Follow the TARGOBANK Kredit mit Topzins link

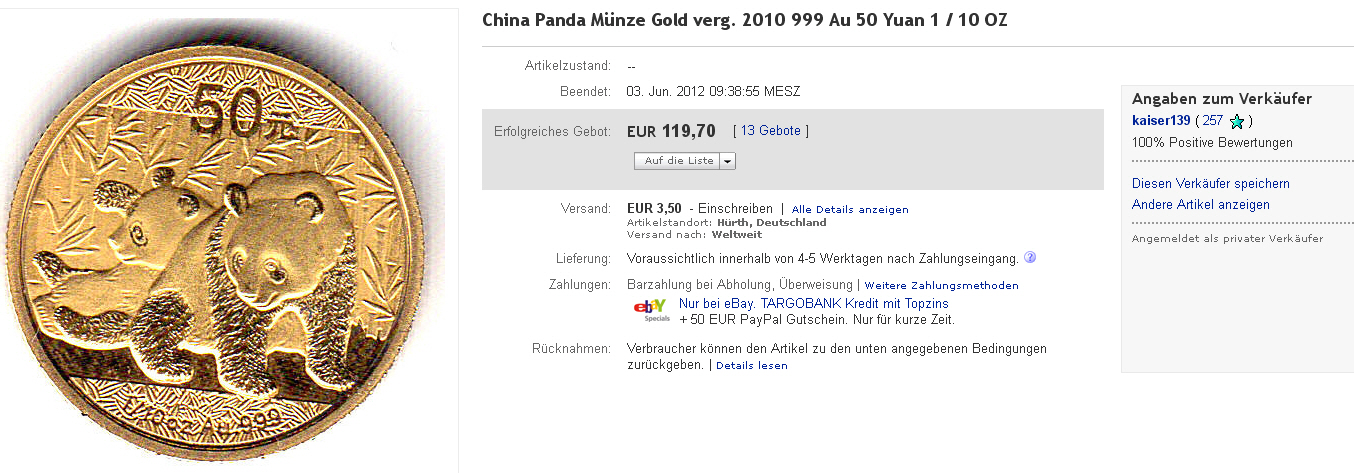click(813, 303)
